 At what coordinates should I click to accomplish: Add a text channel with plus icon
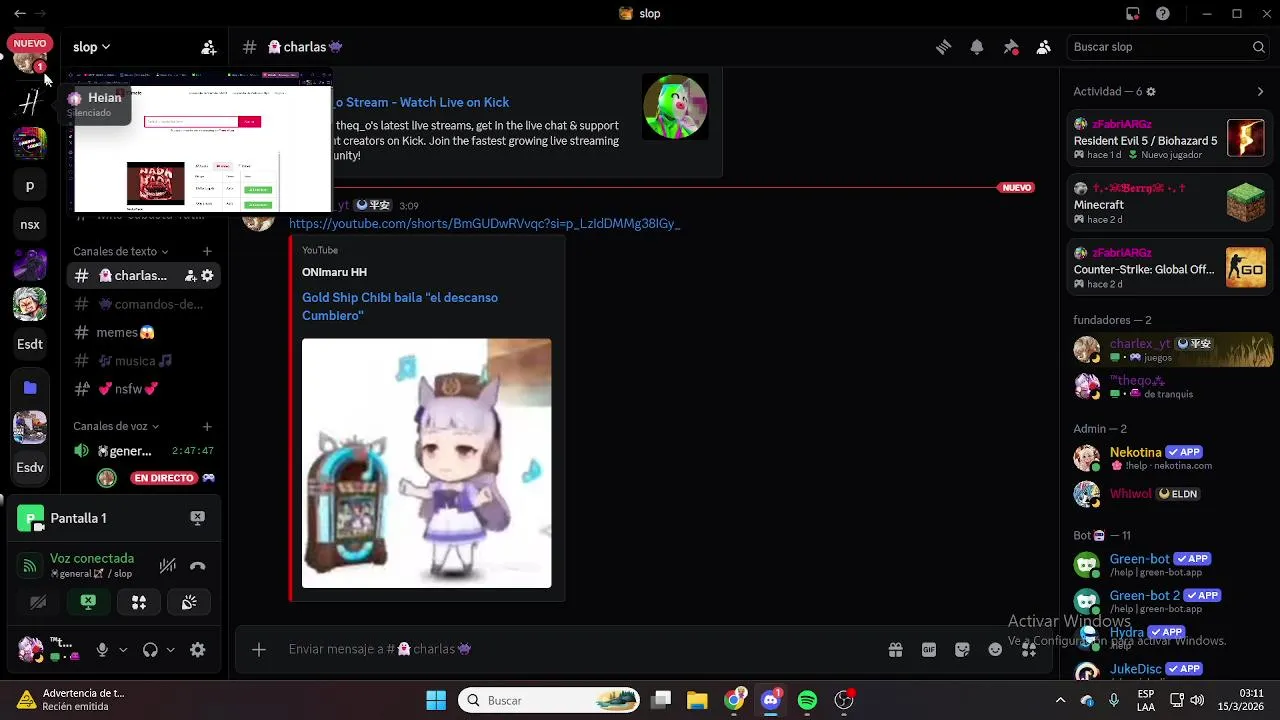point(207,252)
